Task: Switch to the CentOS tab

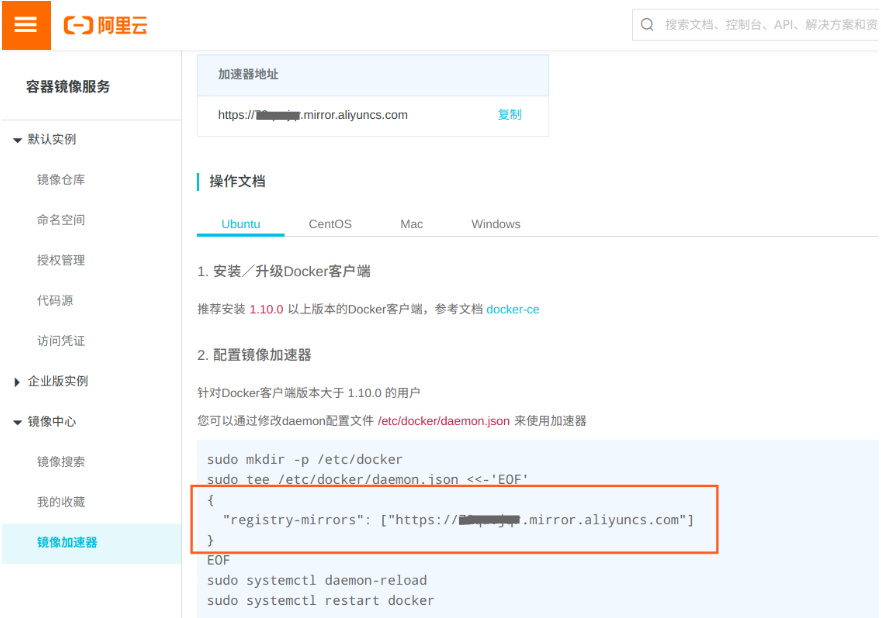Action: pos(330,224)
